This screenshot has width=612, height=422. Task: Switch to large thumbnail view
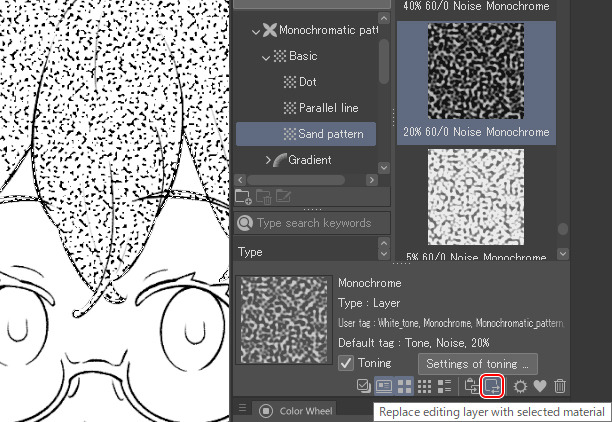(x=404, y=386)
